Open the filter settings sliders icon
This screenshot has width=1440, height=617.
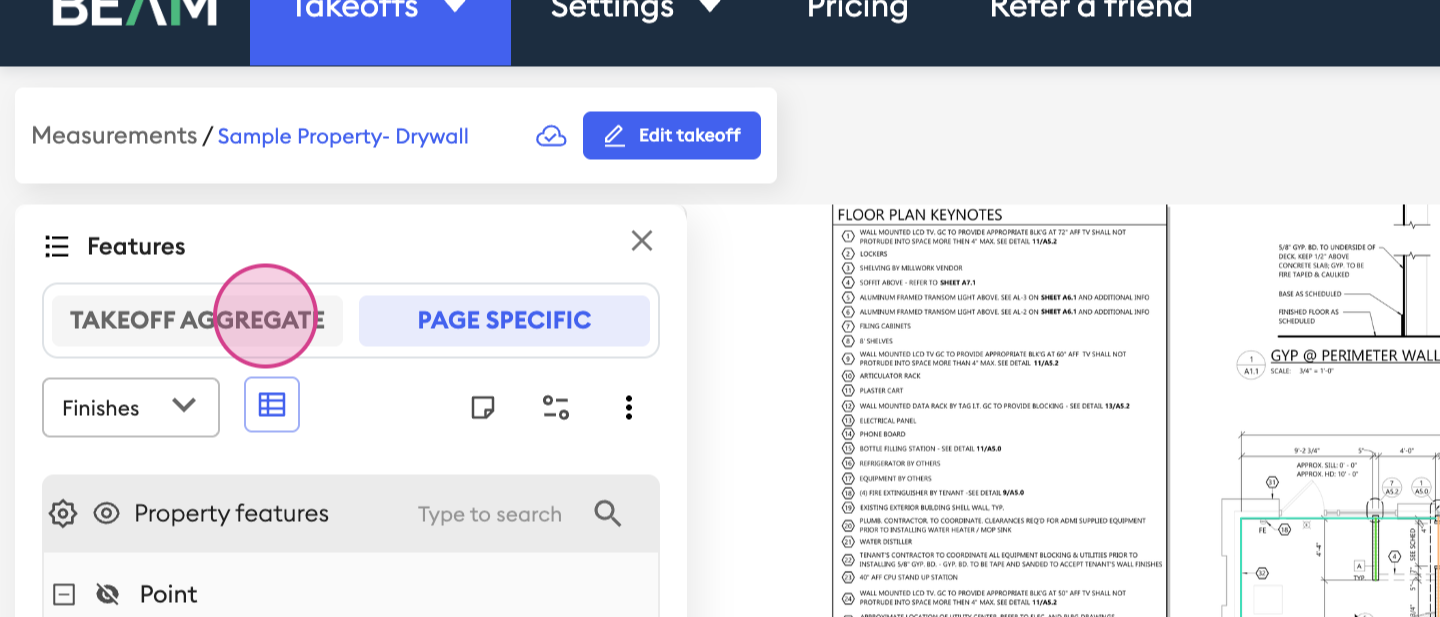click(556, 407)
